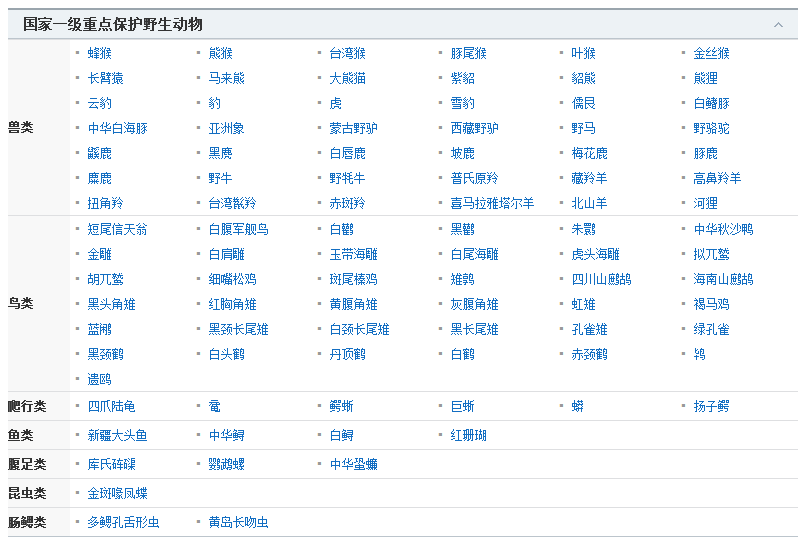The image size is (811, 546).
Task: Click the 长臂猿 link
Action: (106, 78)
